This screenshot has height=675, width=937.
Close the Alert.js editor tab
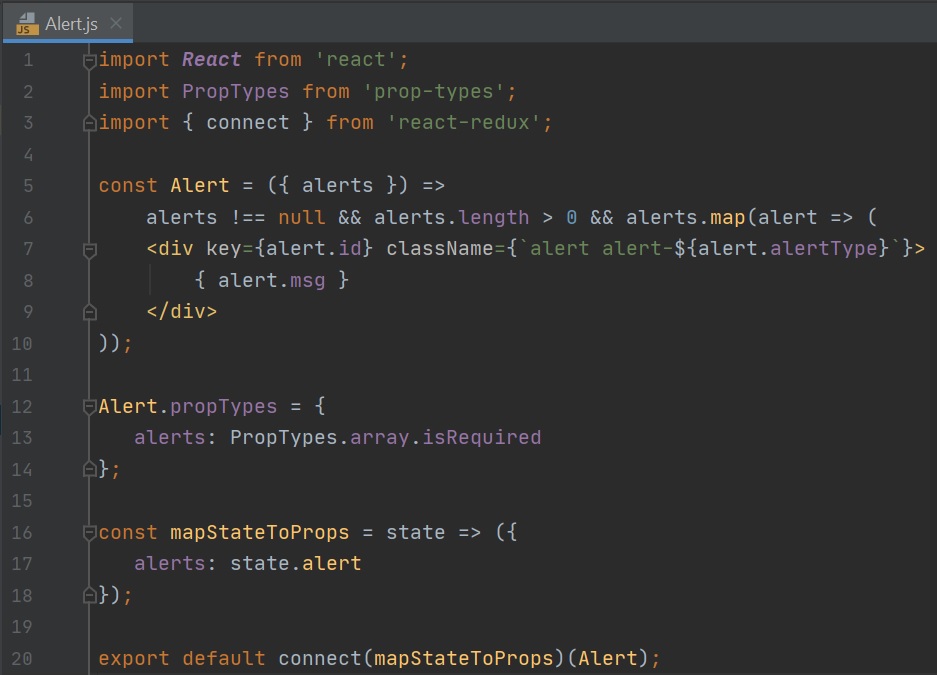(x=116, y=23)
